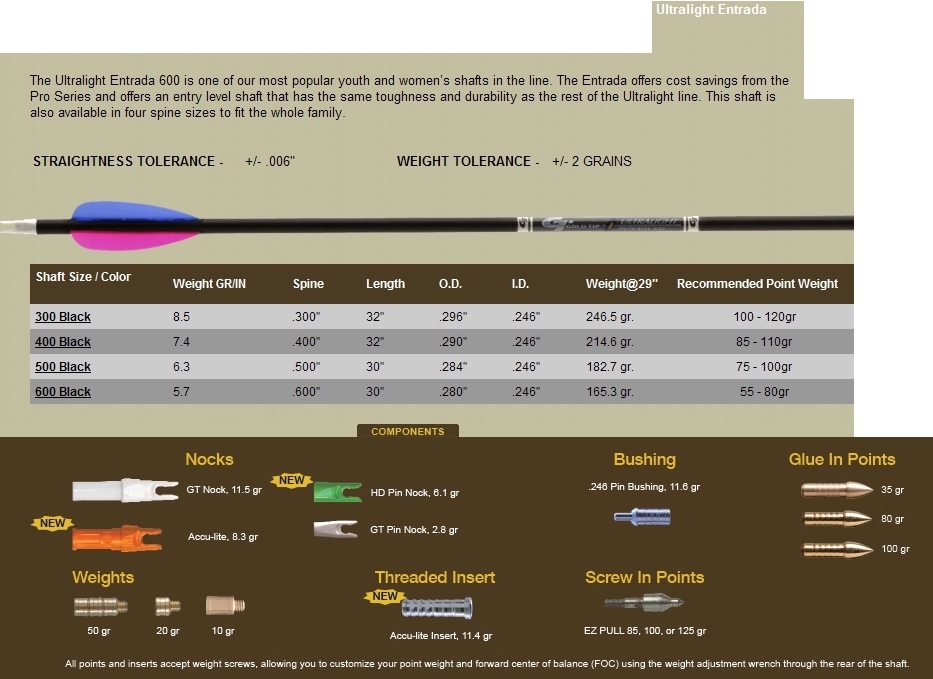Open the 300 Black shaft link
Viewport: 933px width, 679px height.
pos(62,317)
